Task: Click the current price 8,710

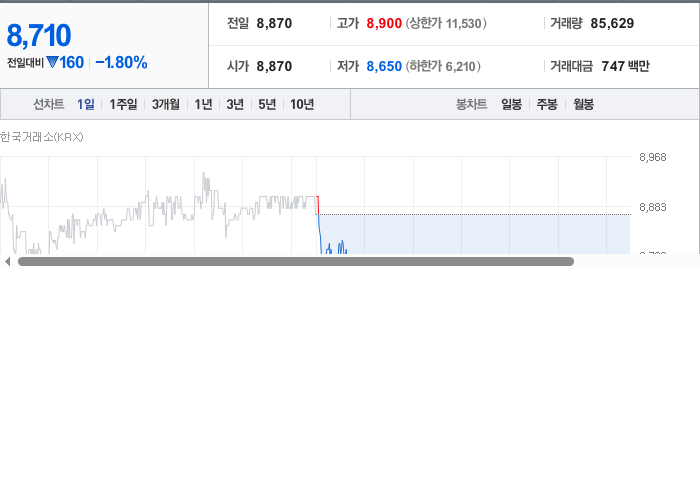Action: pos(39,35)
